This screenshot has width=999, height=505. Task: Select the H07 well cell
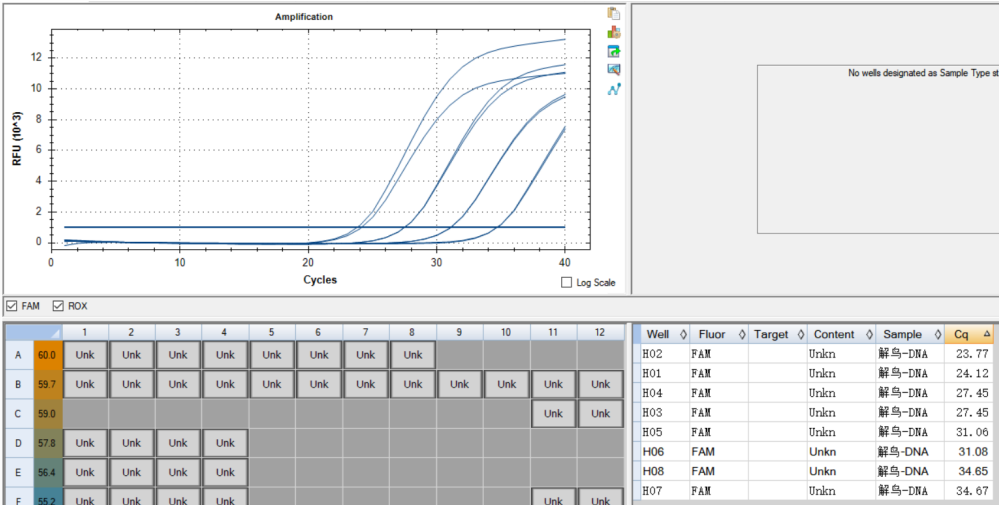tap(665, 491)
